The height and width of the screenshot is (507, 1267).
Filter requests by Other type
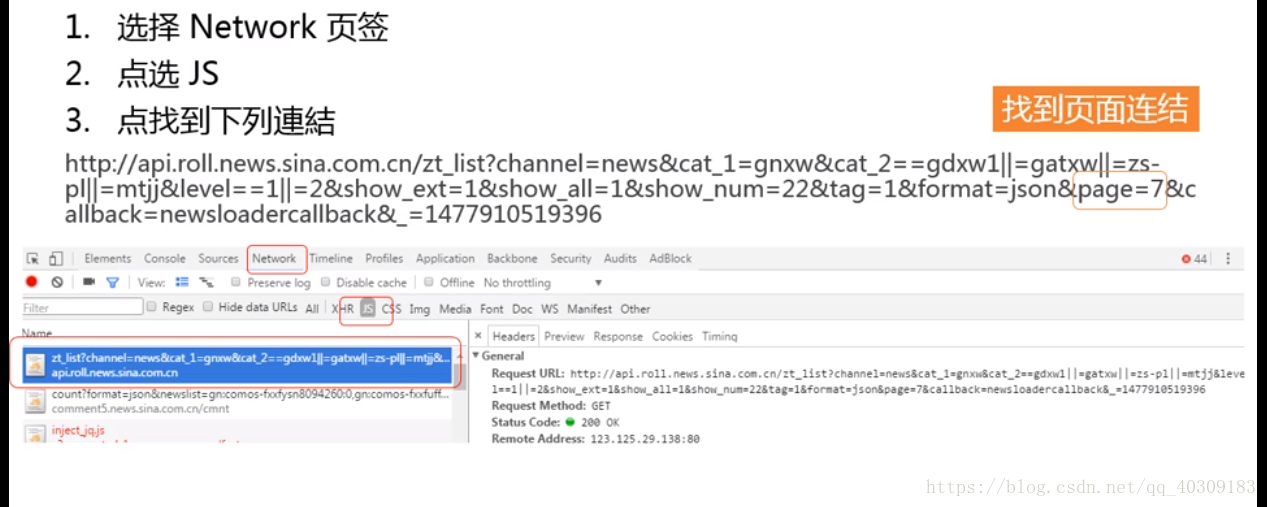point(635,309)
